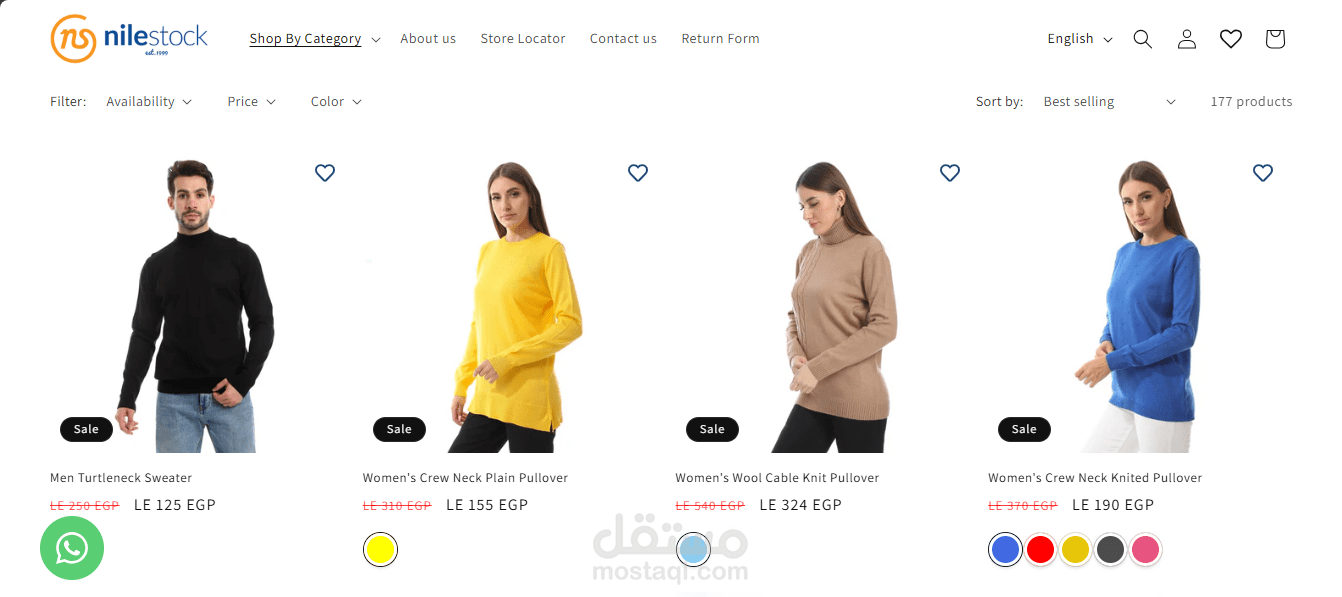Screen dimensions: 1342x597
Task: Open Shop By Category menu
Action: (314, 39)
